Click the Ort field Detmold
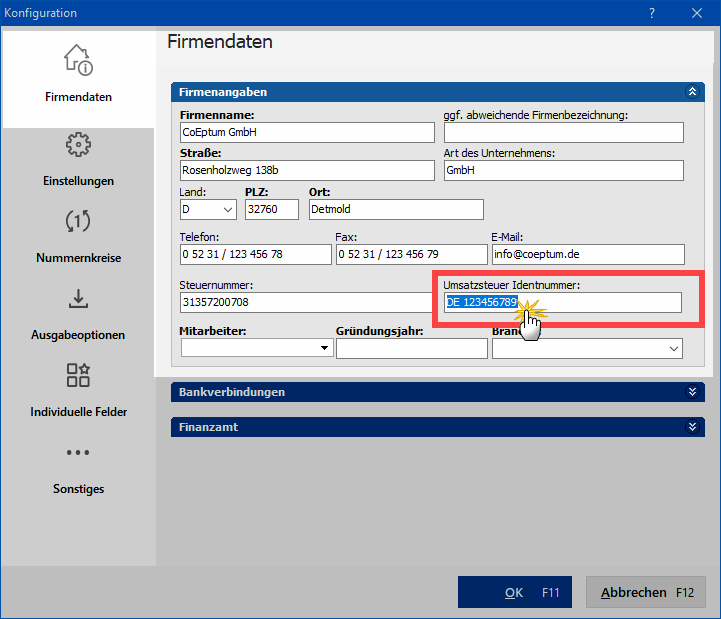Screen dimensions: 721x619 (396, 210)
